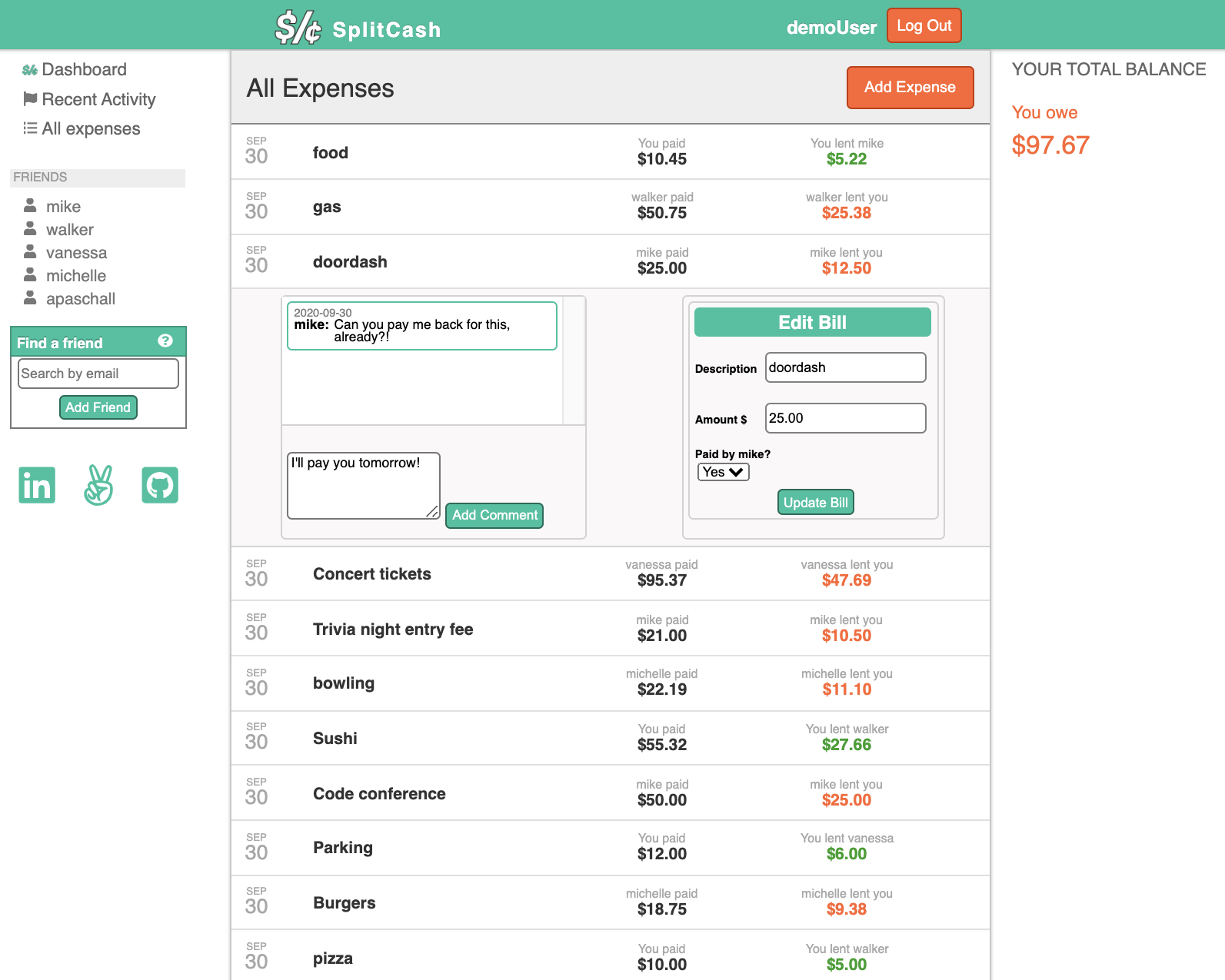Viewport: 1225px width, 980px height.
Task: Click the flag icon for Recent Activity
Action: [30, 98]
